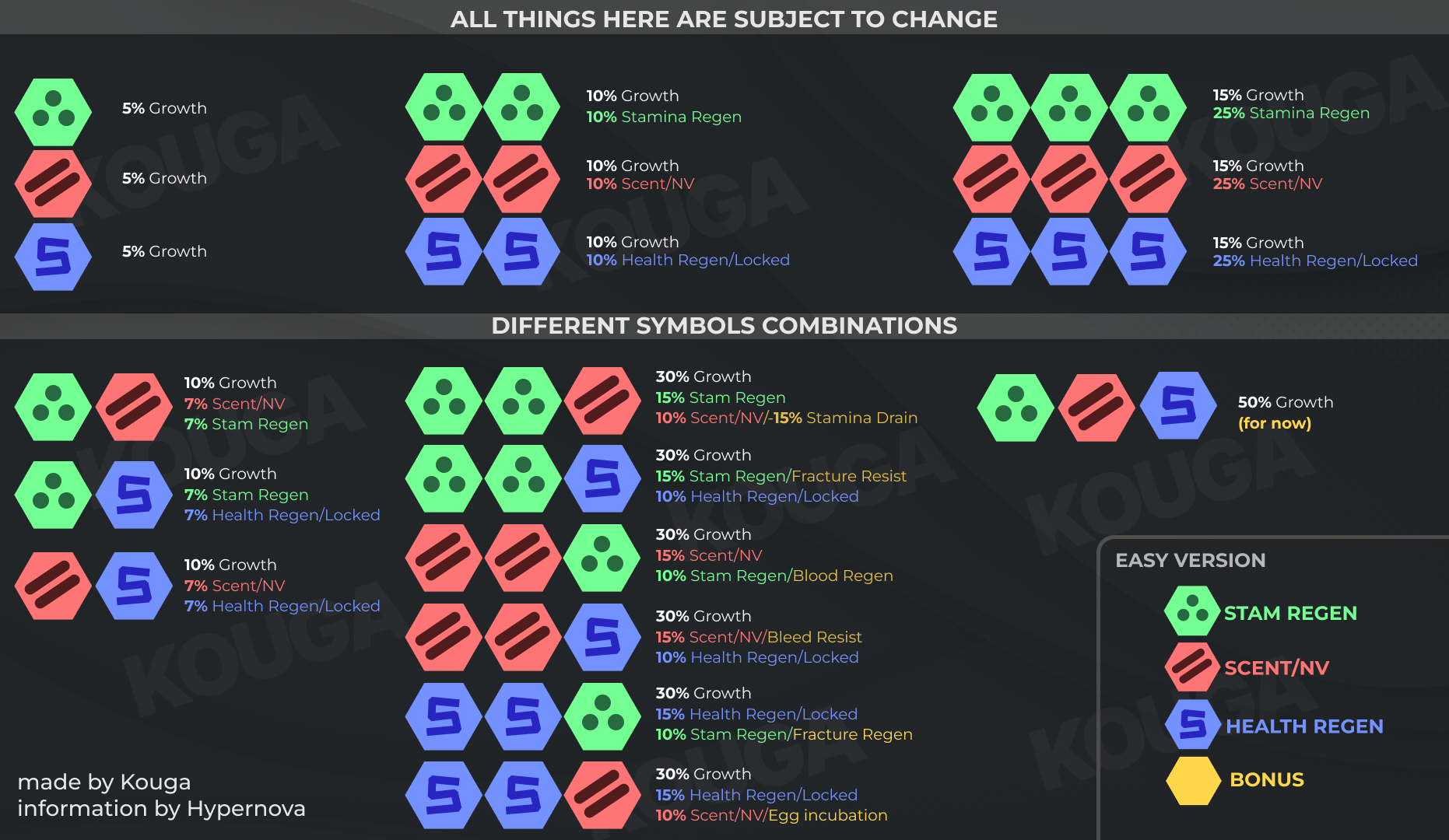Click the red Scent/NV legend icon

[x=1191, y=667]
